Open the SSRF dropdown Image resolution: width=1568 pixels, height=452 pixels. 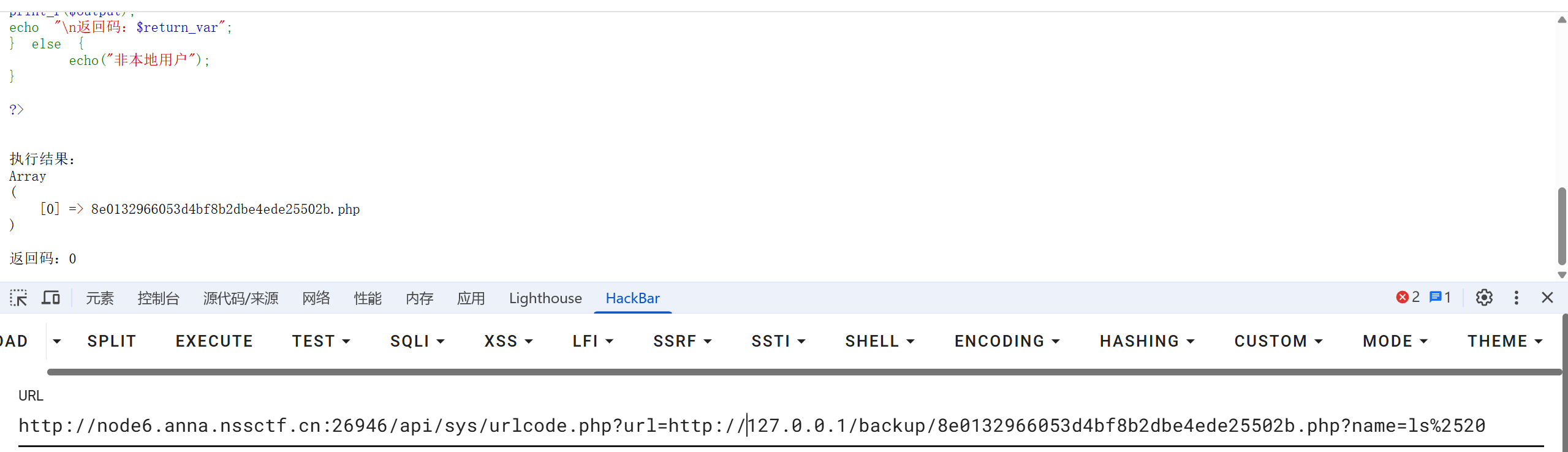pyautogui.click(x=682, y=341)
